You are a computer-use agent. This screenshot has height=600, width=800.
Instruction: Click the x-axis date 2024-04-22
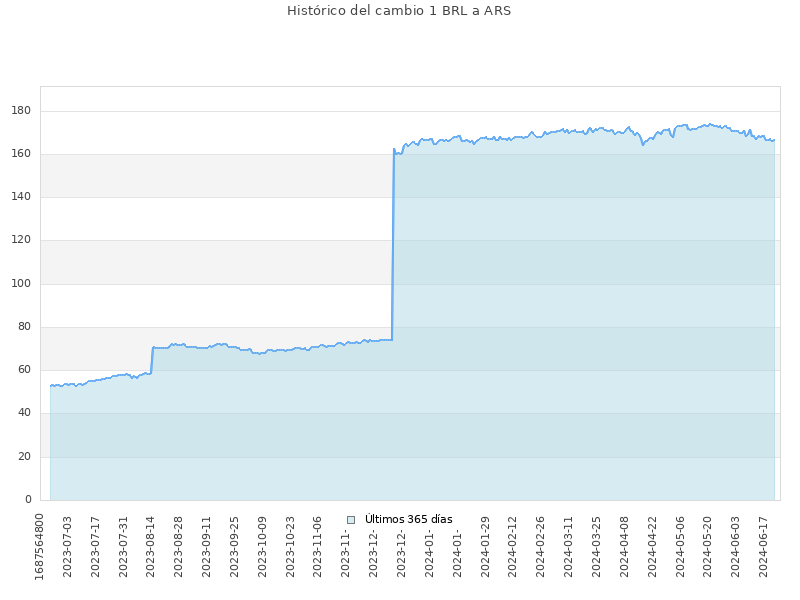652,547
